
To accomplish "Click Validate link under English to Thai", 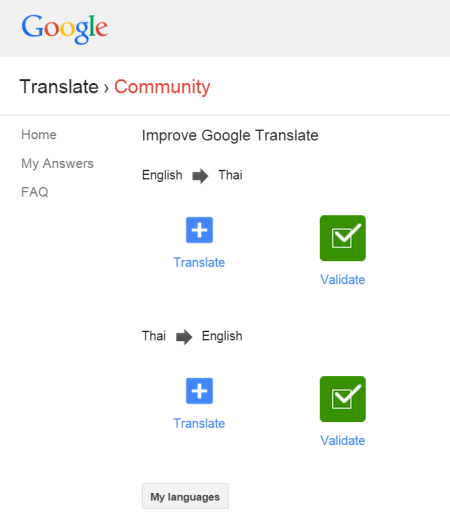I will [342, 280].
